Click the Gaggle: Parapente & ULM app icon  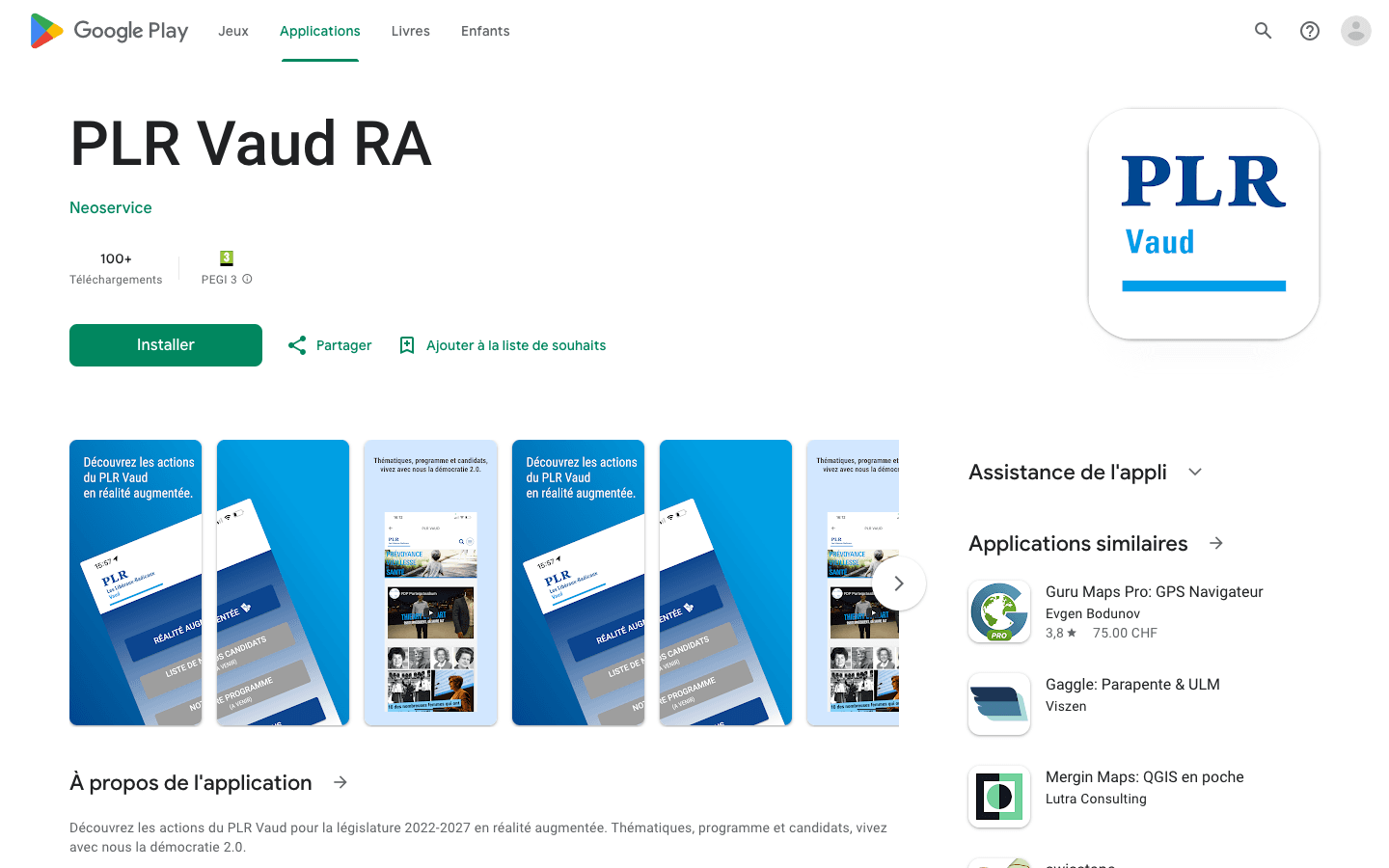(x=998, y=703)
